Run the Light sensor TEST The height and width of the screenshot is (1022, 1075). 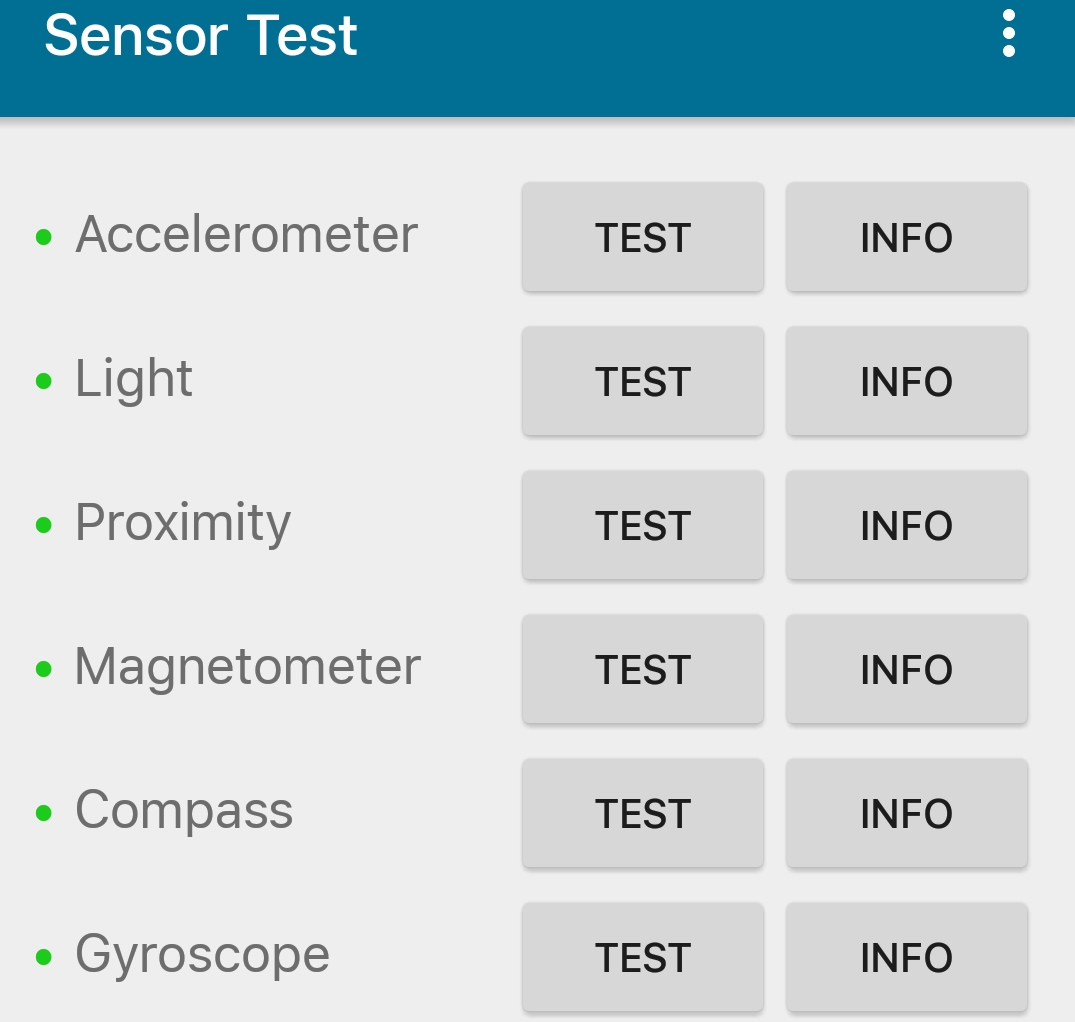[642, 381]
